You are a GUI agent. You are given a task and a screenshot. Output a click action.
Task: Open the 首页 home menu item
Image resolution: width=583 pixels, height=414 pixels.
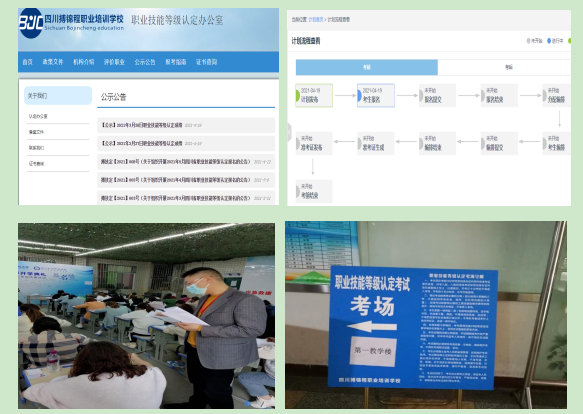pyautogui.click(x=28, y=62)
